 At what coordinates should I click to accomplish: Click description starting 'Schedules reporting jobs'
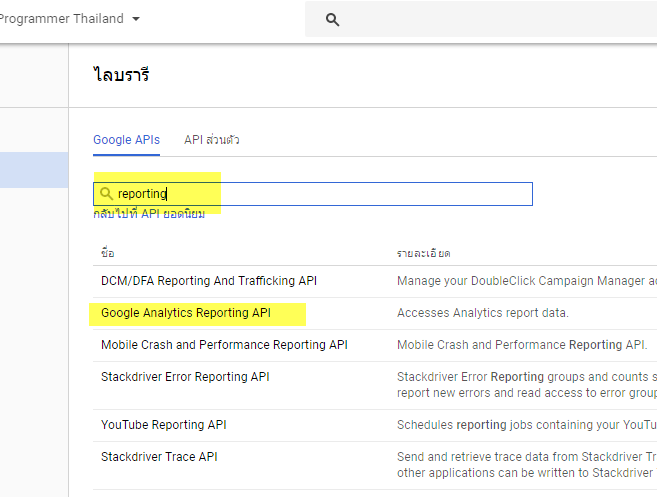(527, 425)
